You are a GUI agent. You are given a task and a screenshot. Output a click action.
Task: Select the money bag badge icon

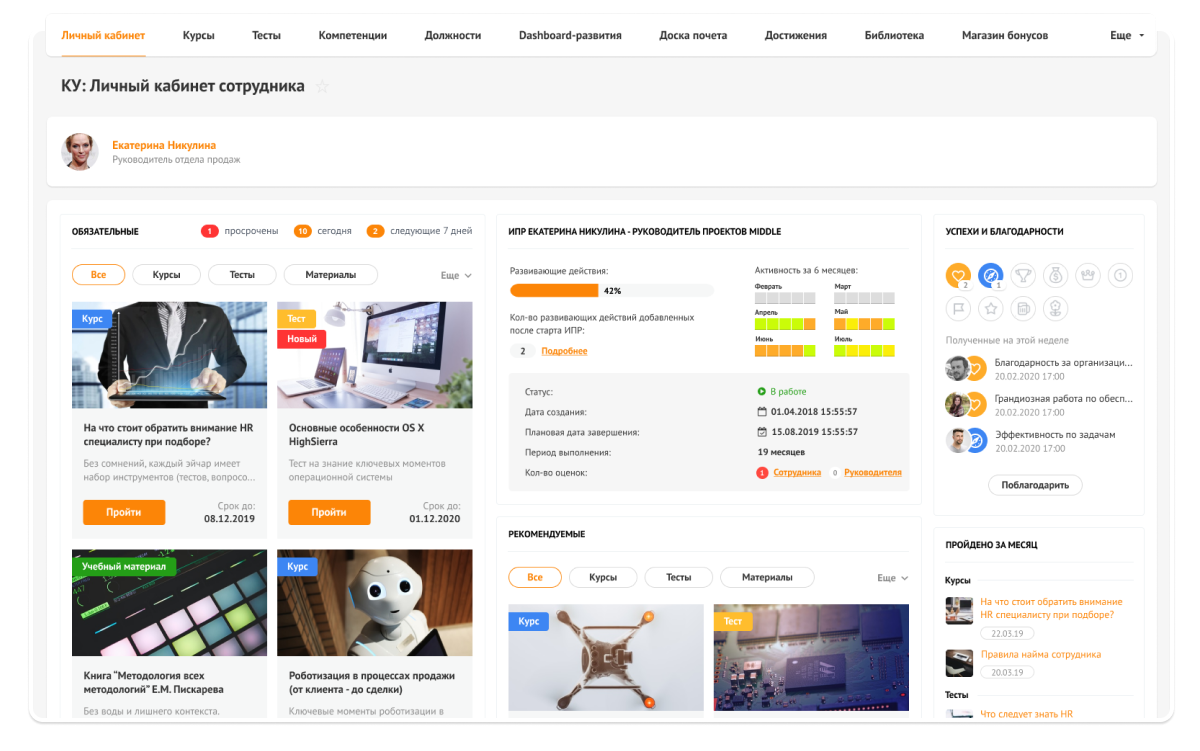point(1056,275)
